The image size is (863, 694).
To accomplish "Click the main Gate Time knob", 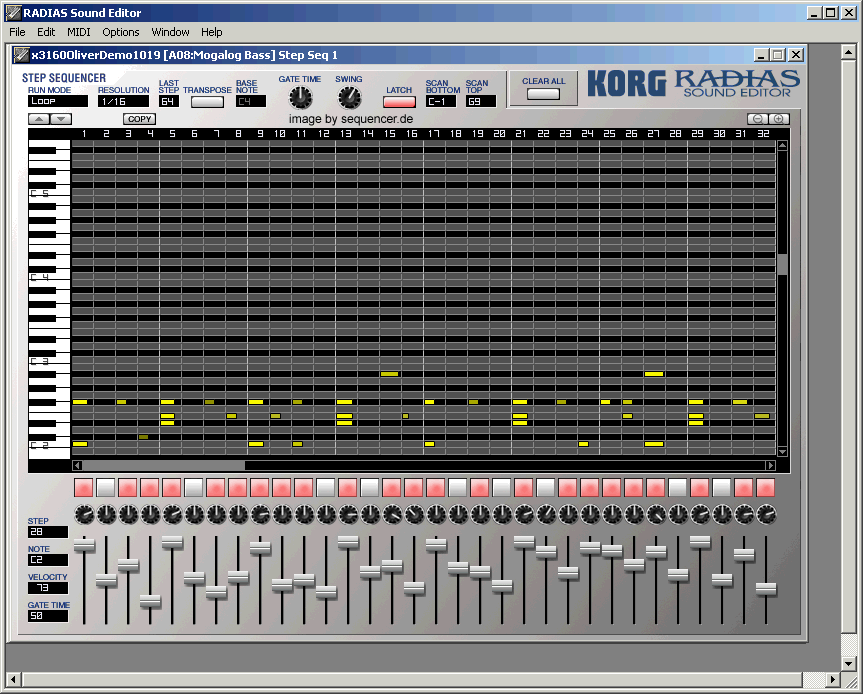I will [x=301, y=98].
